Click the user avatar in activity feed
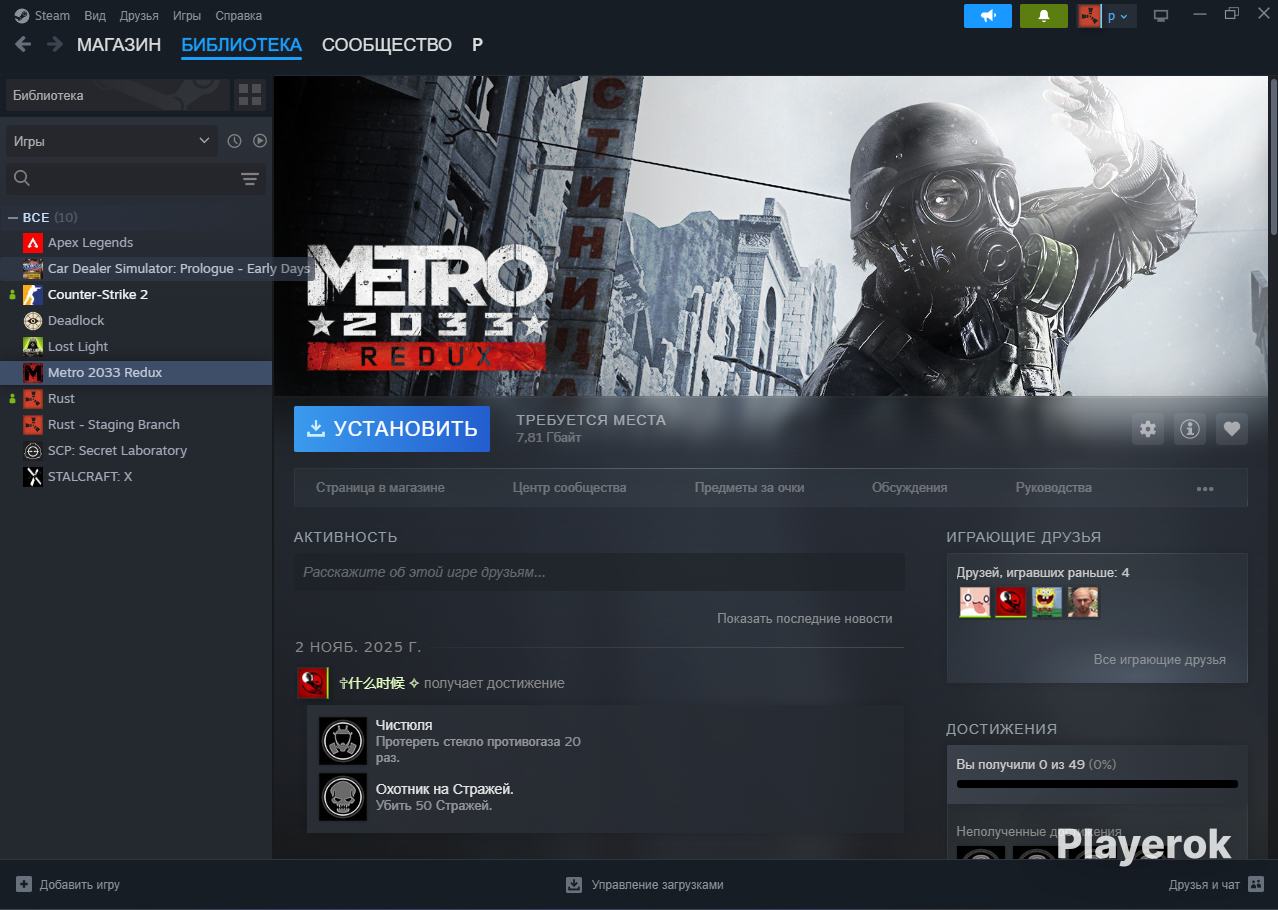Screen dimensions: 1278x910 (x=312, y=683)
